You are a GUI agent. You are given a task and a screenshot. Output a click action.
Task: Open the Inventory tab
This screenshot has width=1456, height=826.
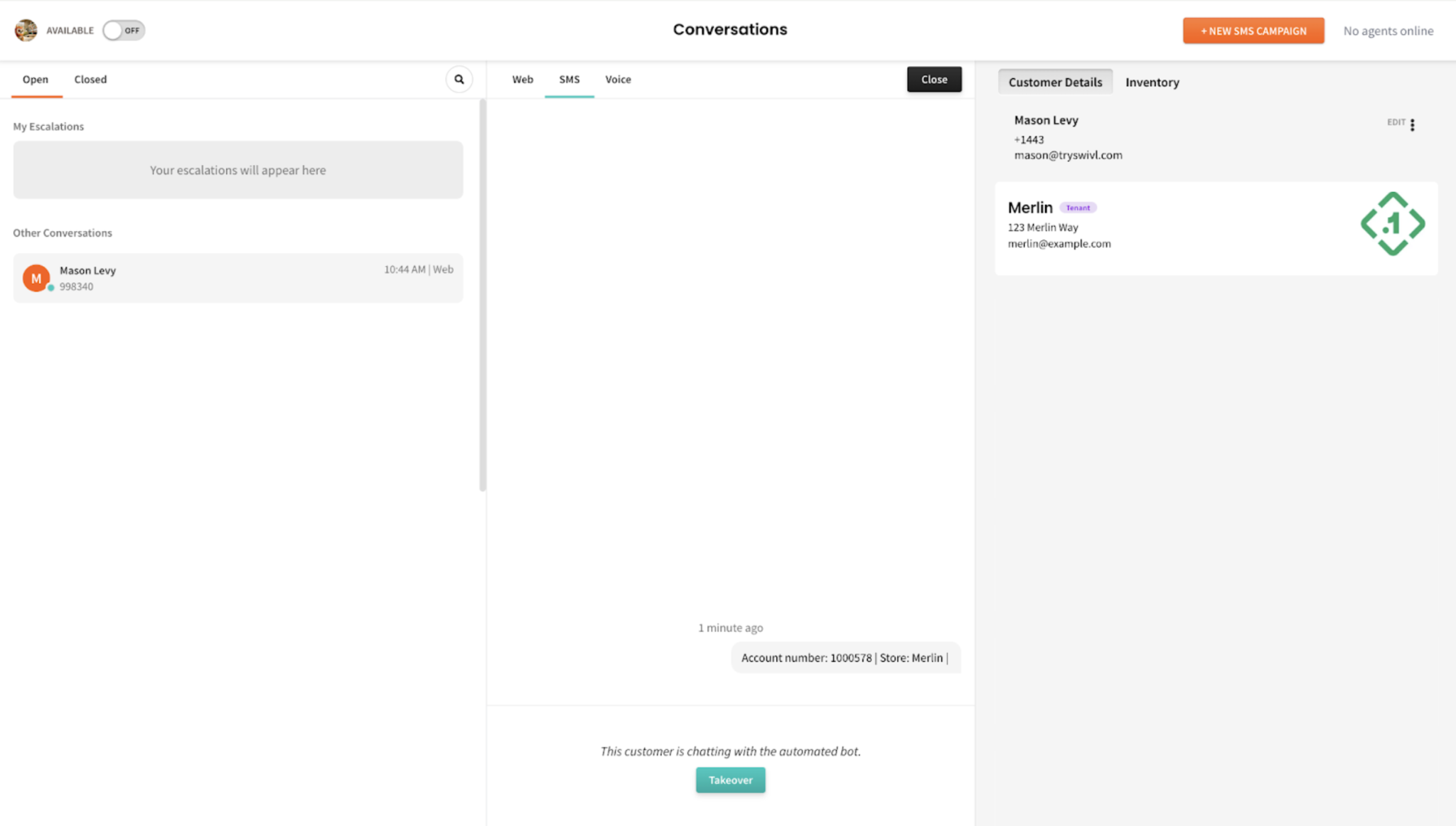click(x=1152, y=82)
